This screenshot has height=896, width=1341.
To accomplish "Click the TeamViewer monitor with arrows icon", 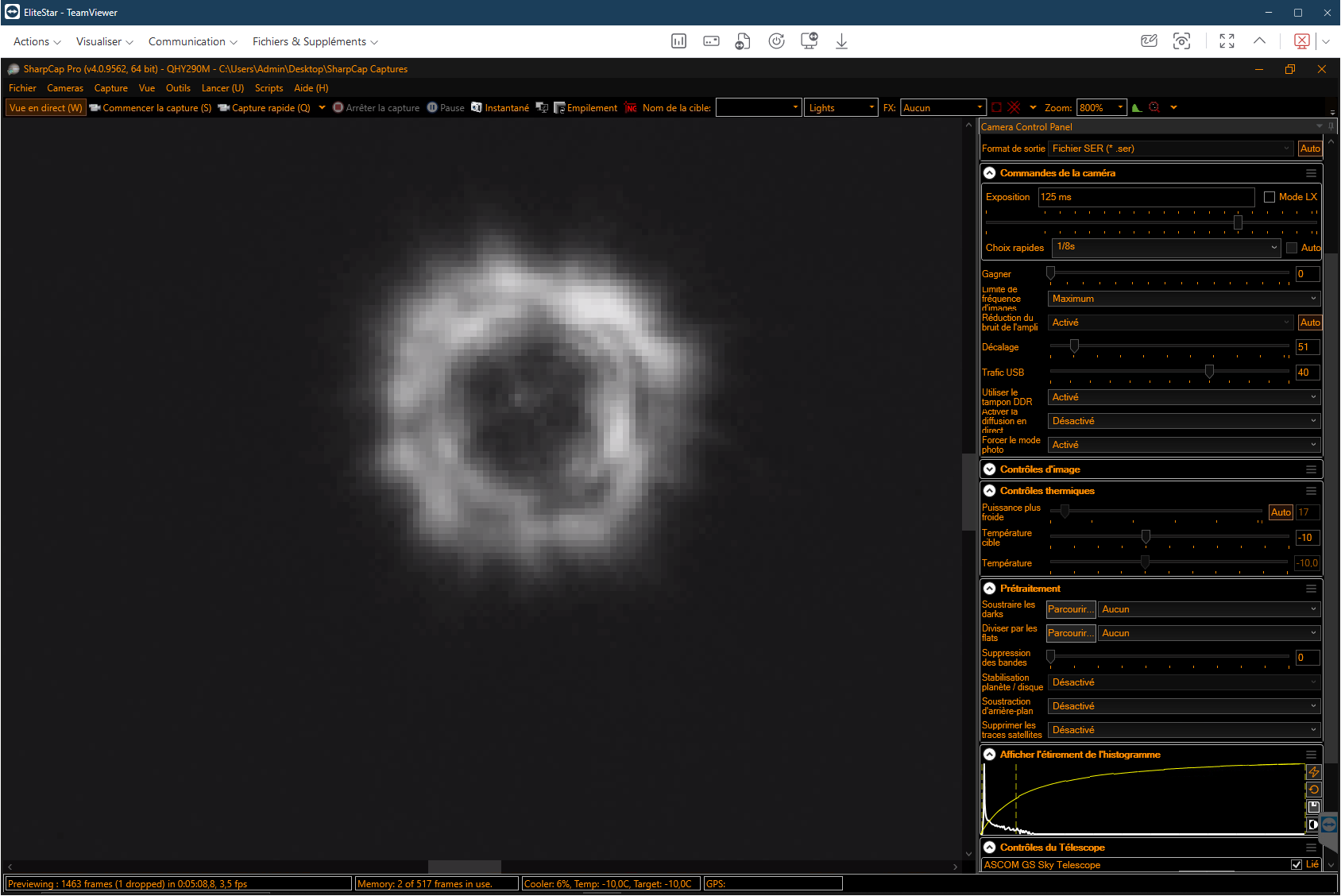I will (x=810, y=41).
